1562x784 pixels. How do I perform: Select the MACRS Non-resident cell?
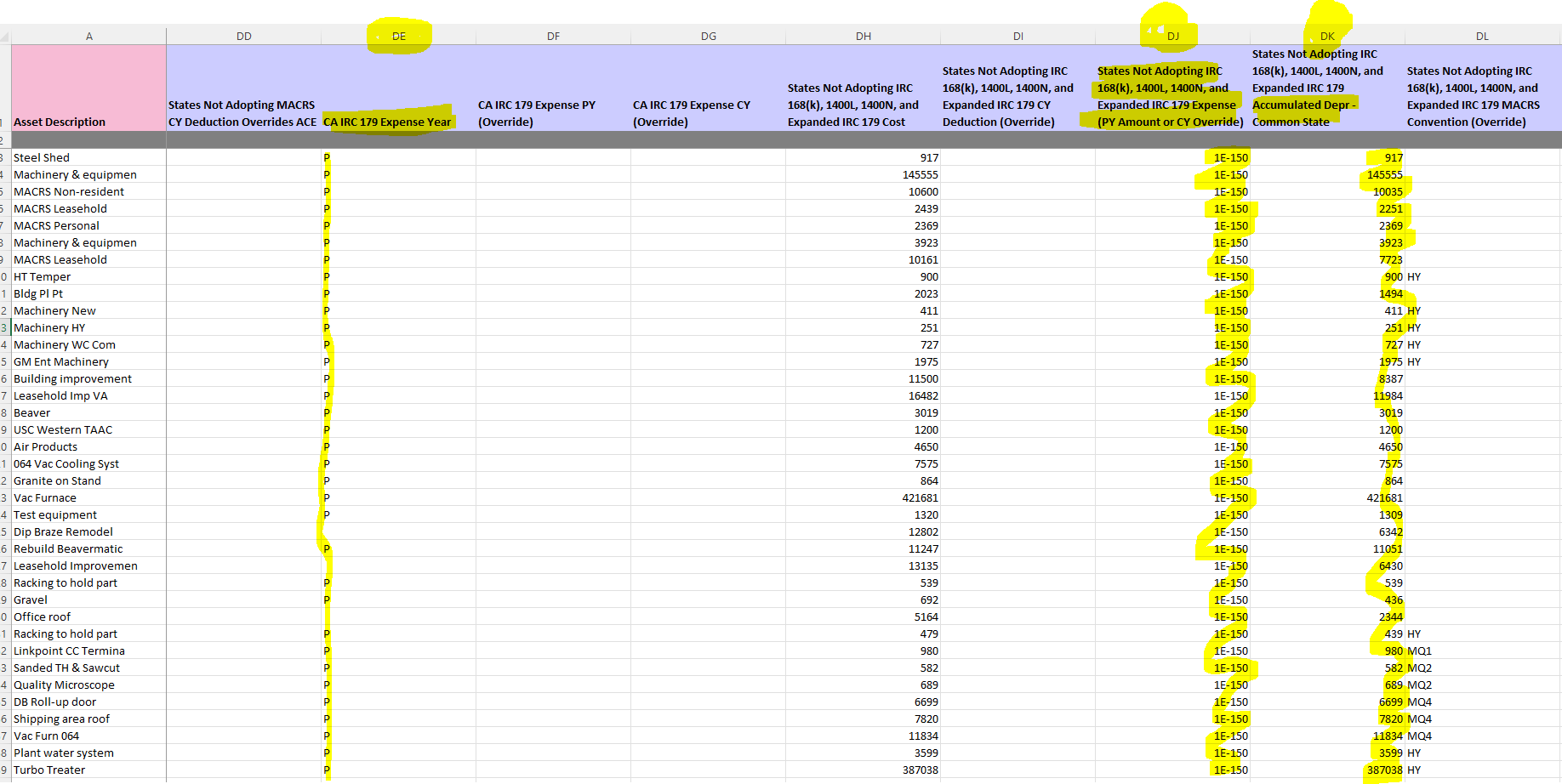88,191
